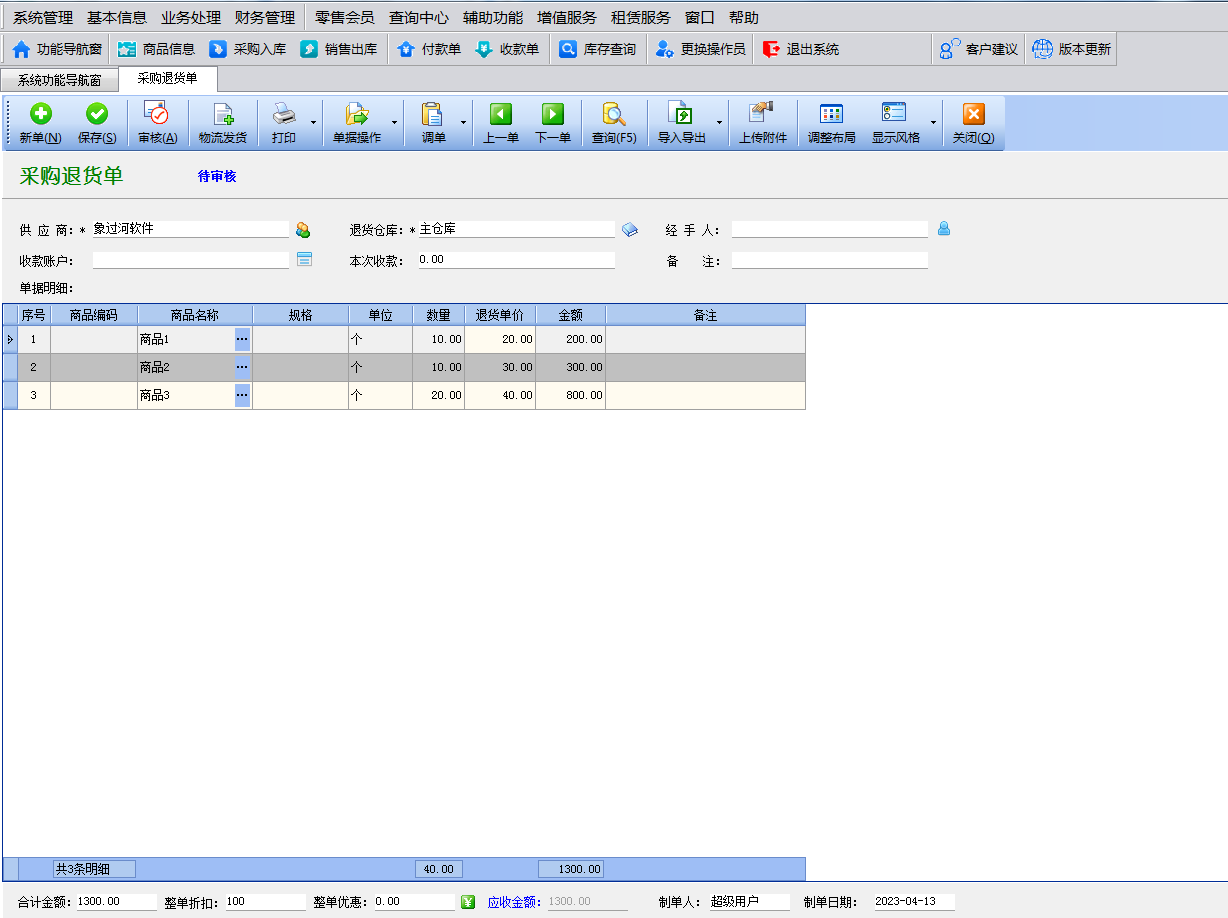Click the 备注 input field in header
Image resolution: width=1228 pixels, height=918 pixels.
pyautogui.click(x=830, y=260)
